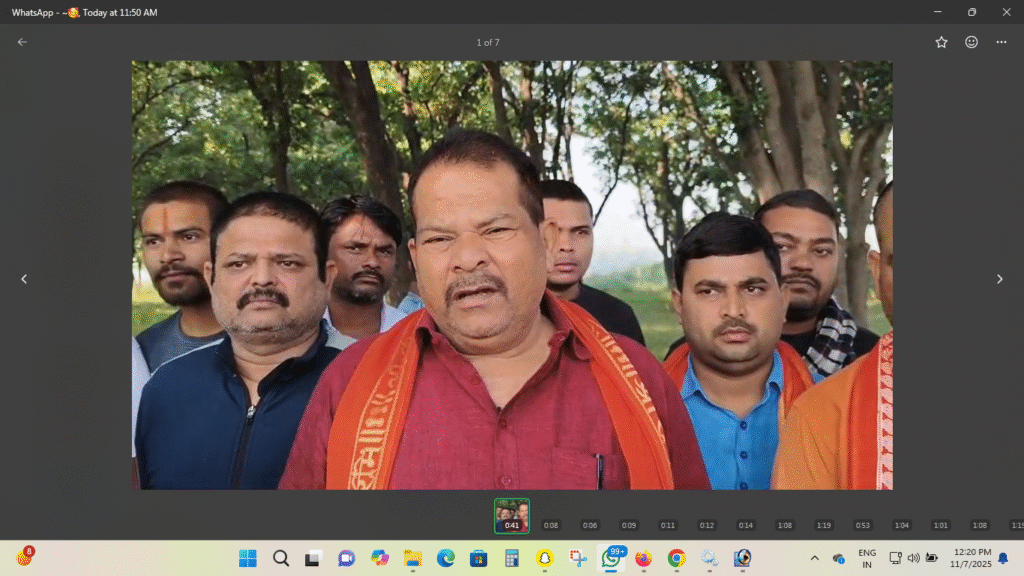Click the back arrow in the media viewer
Image resolution: width=1024 pixels, height=576 pixels.
click(x=22, y=42)
